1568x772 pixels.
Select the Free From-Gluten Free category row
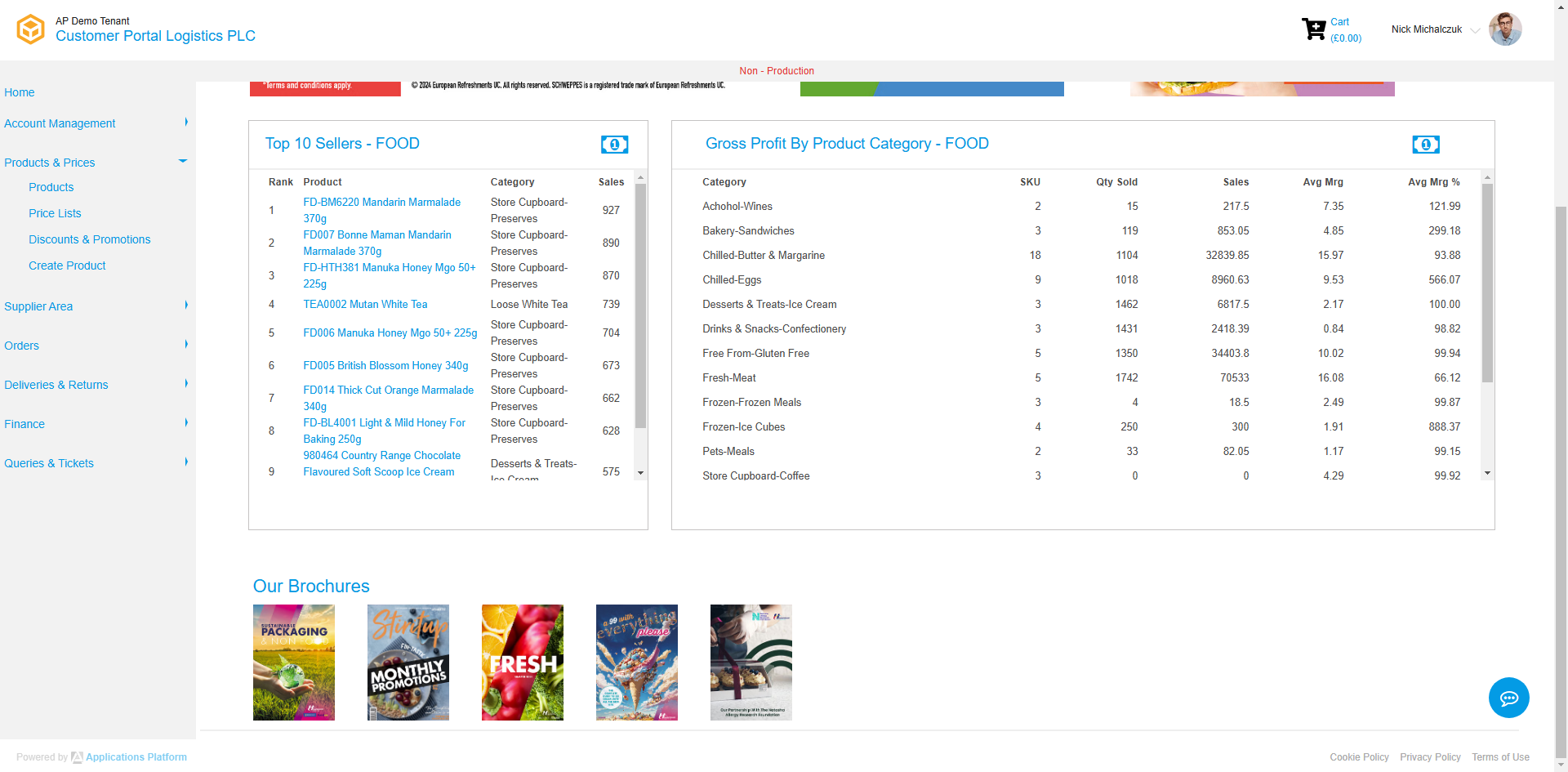pyautogui.click(x=1081, y=353)
